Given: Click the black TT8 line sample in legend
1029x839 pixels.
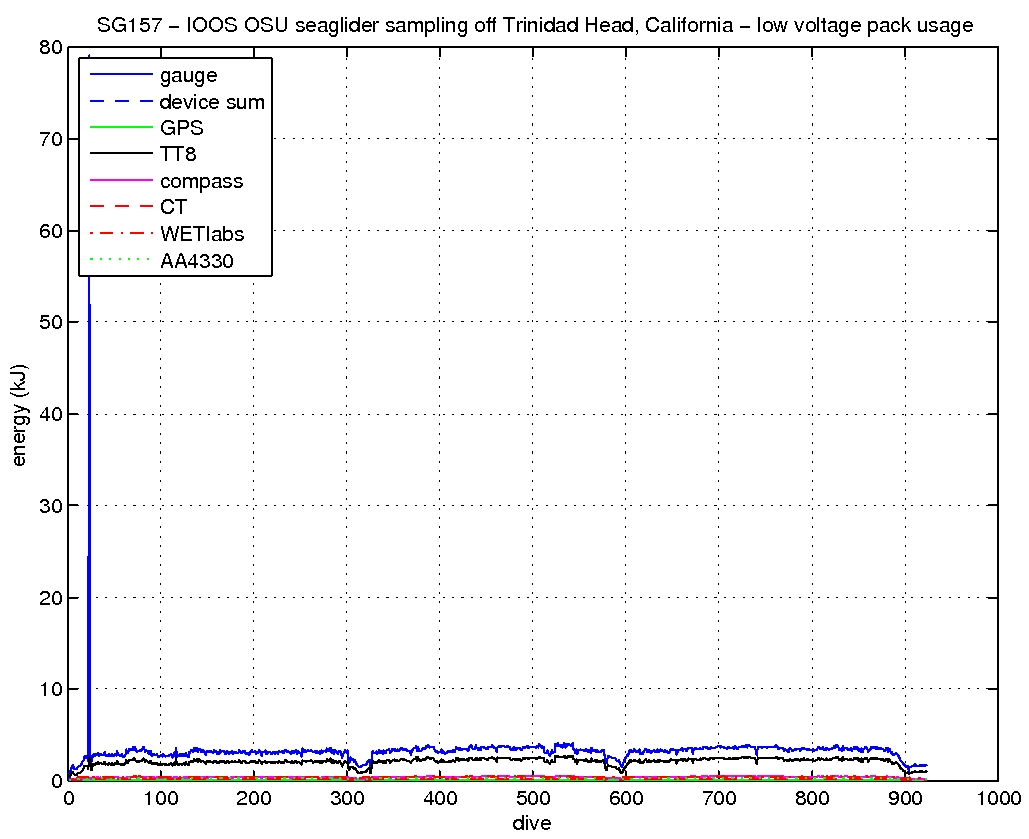Looking at the screenshot, I should 120,155.
